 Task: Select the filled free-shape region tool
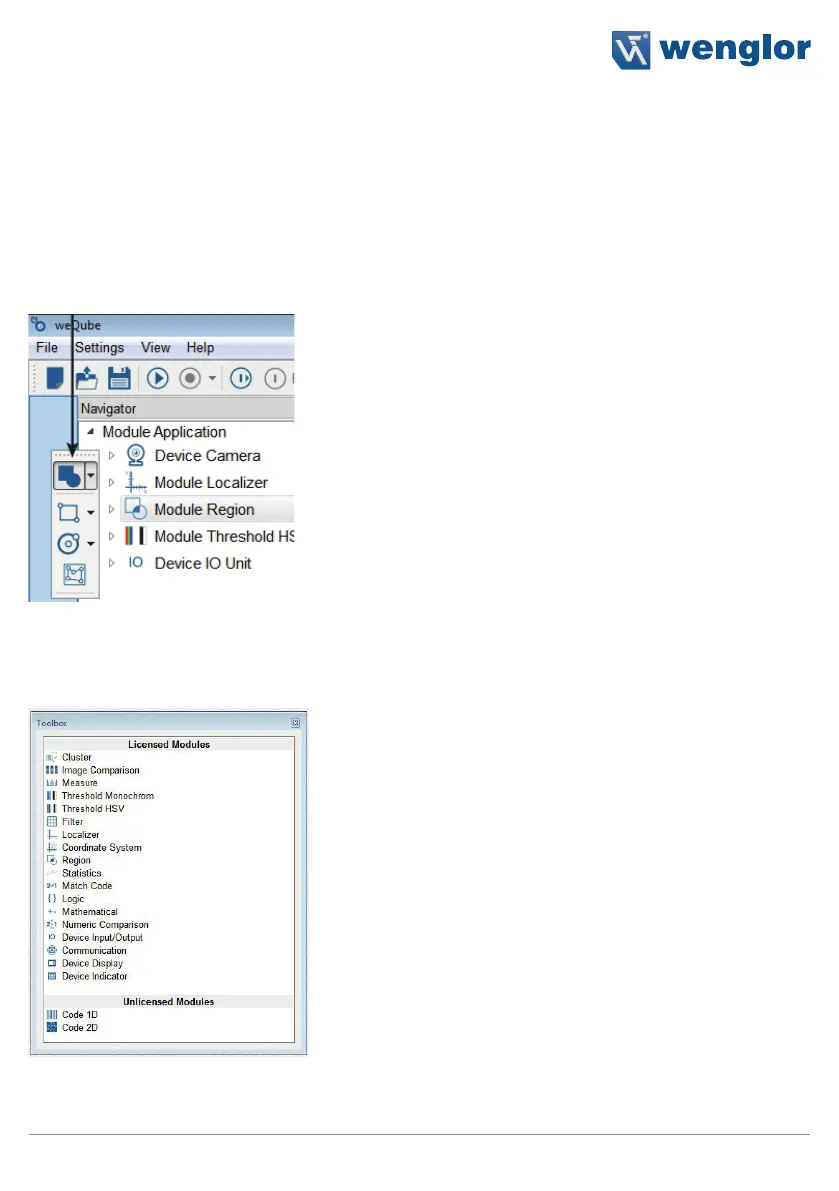(x=69, y=476)
